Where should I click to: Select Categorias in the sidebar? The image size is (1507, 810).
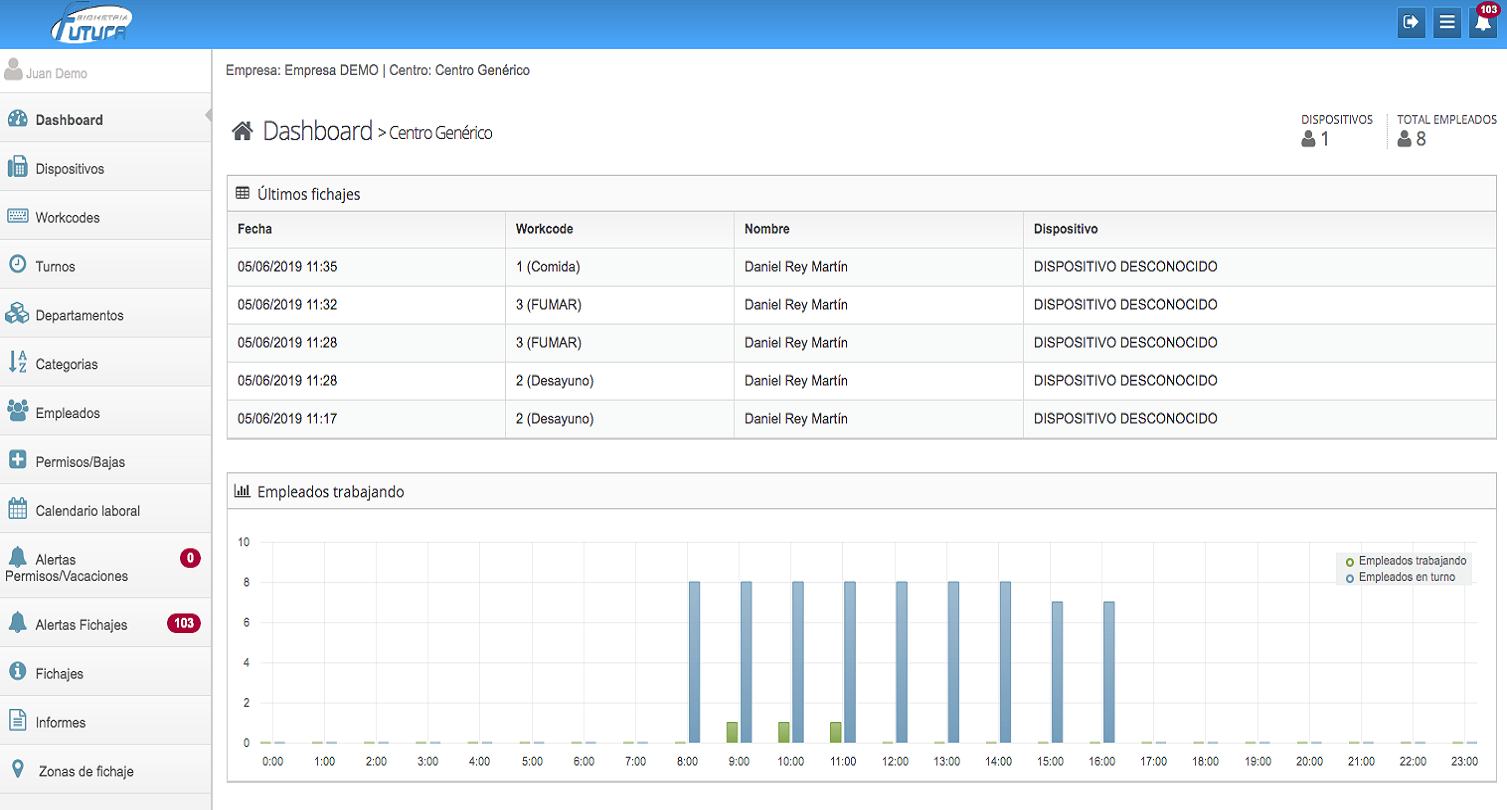(106, 363)
